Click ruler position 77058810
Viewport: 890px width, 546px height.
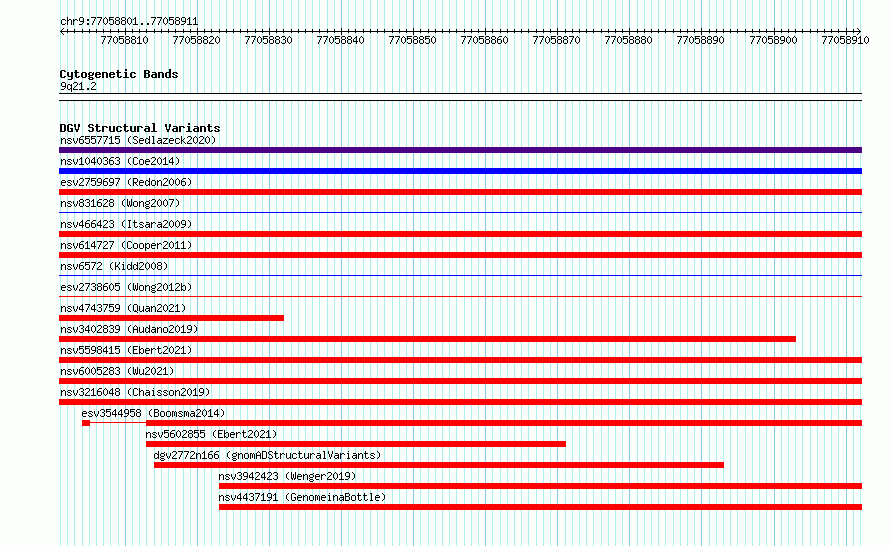(x=124, y=40)
